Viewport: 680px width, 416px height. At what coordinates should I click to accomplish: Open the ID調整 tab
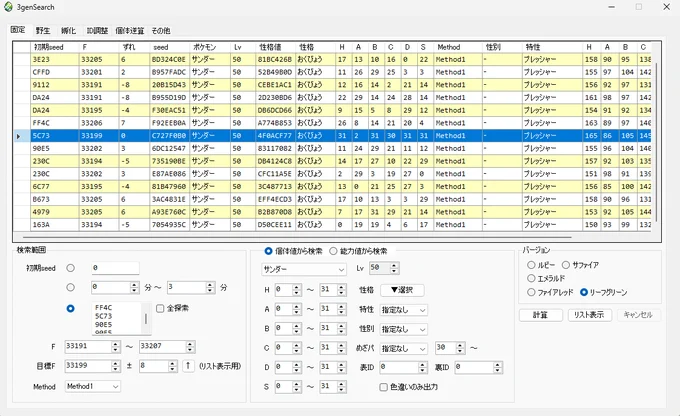click(97, 30)
